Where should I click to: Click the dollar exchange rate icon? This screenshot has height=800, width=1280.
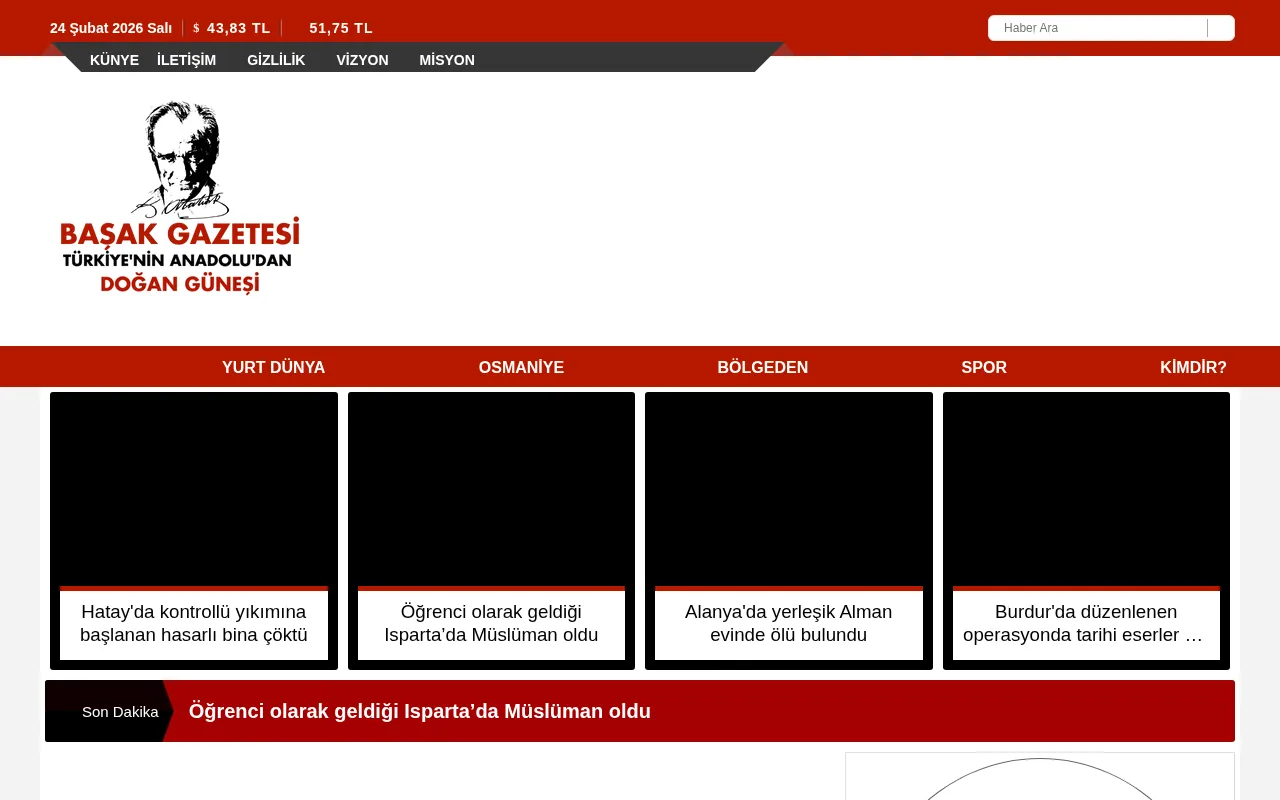[196, 28]
